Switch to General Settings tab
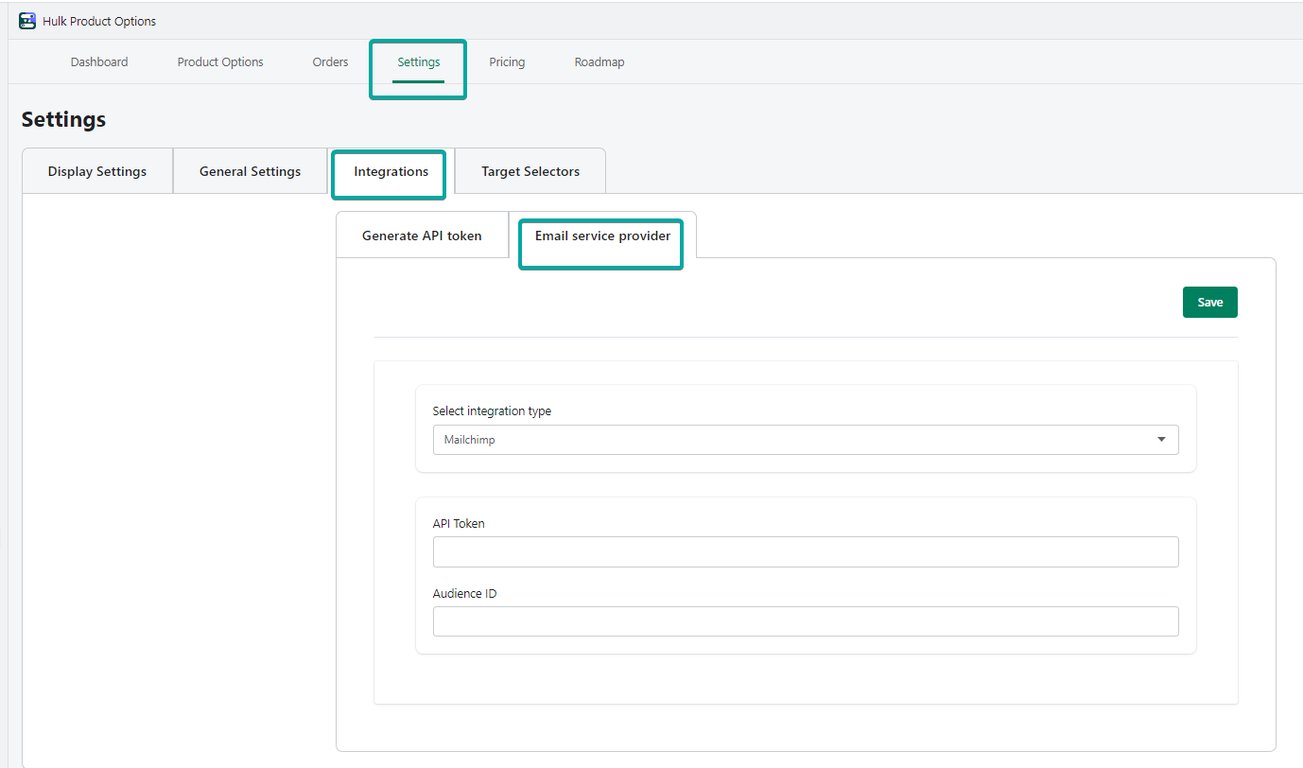The width and height of the screenshot is (1303, 768). [250, 171]
